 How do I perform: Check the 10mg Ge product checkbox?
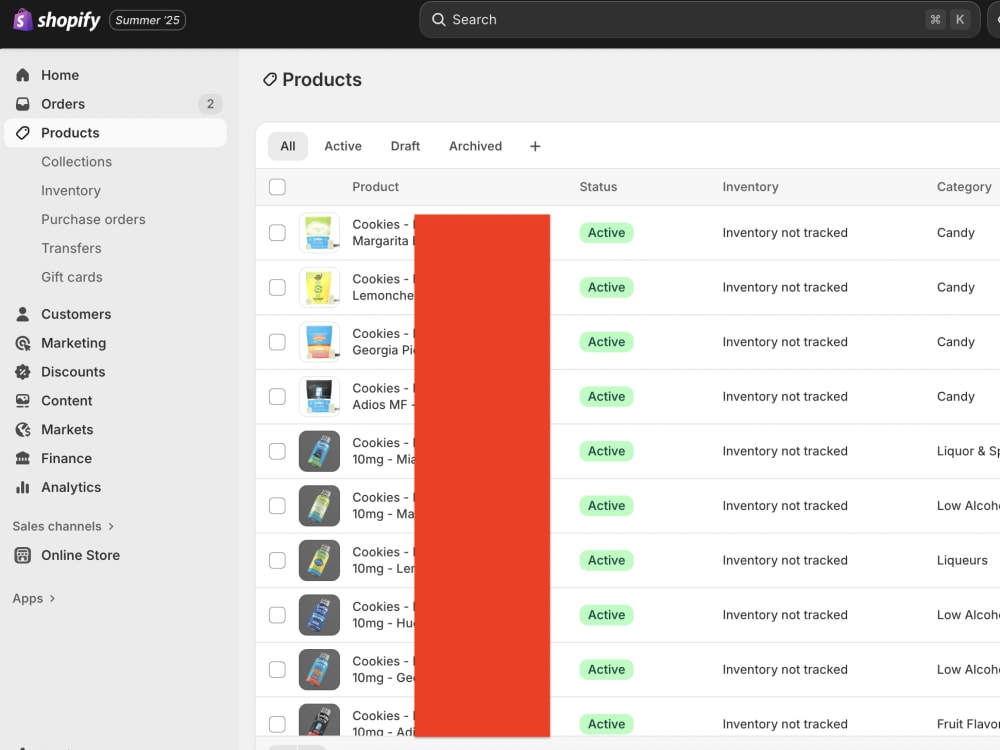(x=277, y=670)
